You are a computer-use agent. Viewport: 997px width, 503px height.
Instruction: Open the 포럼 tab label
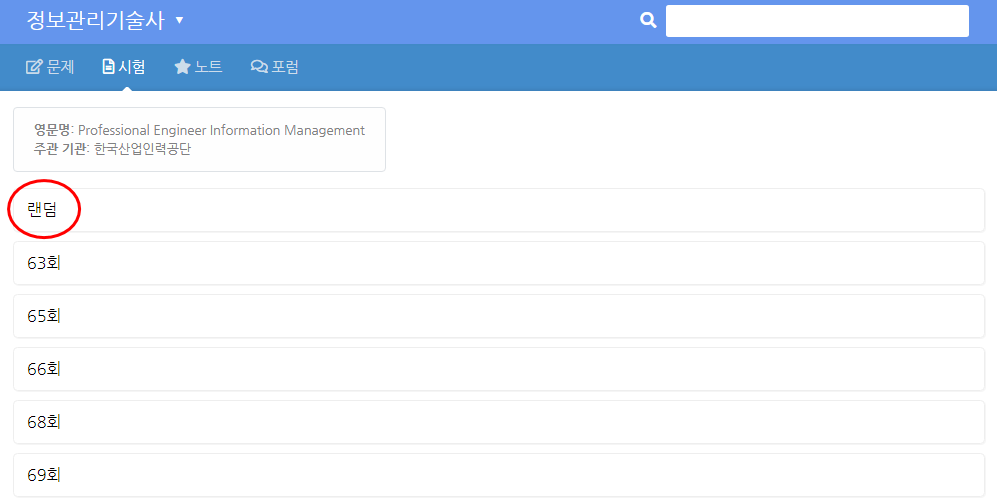pos(285,67)
